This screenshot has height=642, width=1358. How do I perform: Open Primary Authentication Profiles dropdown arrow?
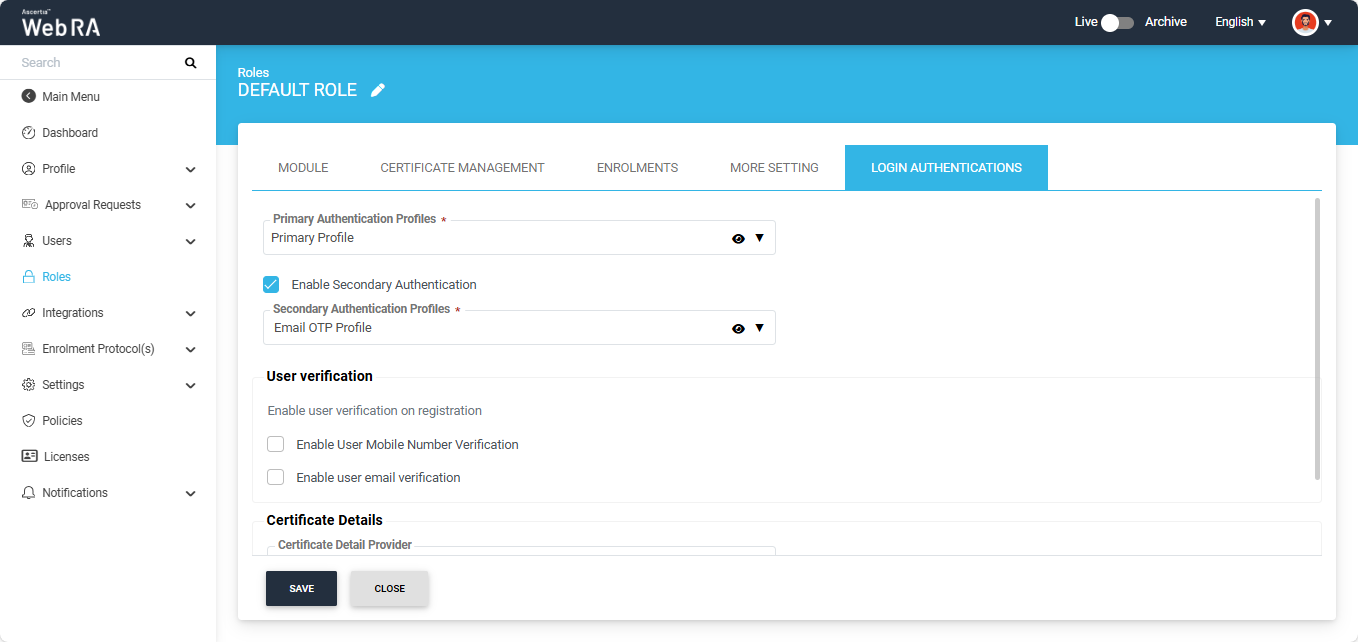pos(759,238)
